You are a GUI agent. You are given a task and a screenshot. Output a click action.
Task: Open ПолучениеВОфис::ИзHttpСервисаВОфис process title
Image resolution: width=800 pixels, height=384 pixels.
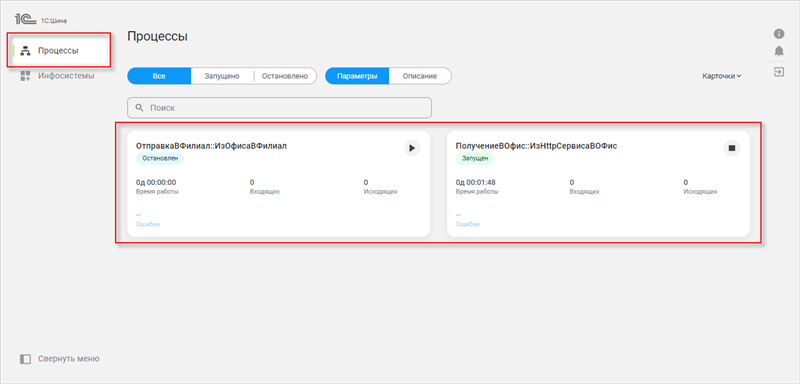(x=536, y=146)
